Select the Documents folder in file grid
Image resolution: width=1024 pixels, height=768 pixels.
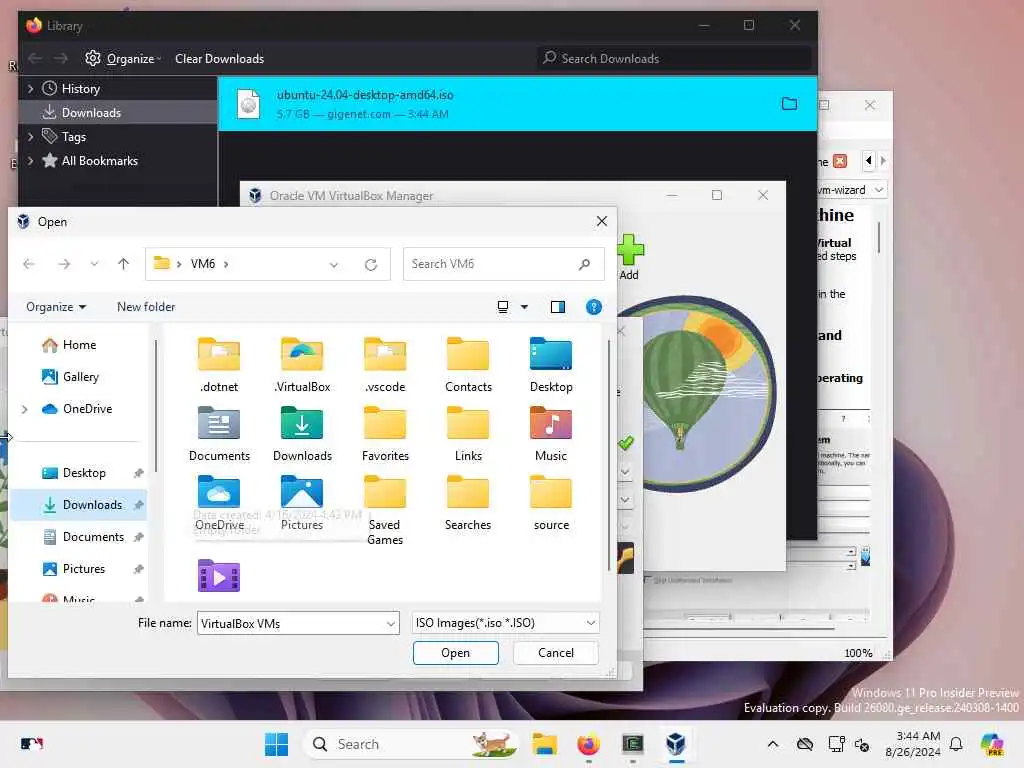[x=219, y=434]
